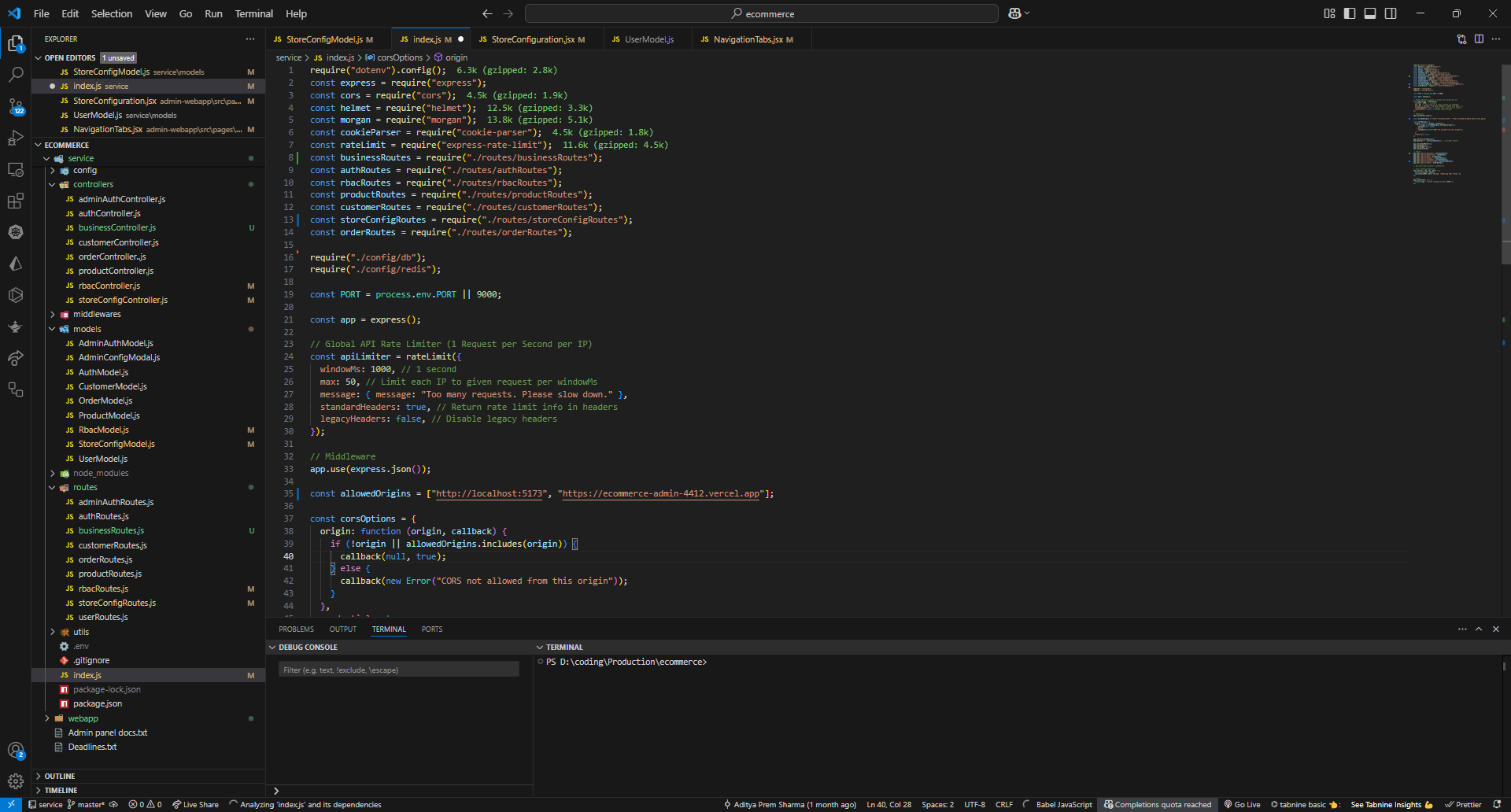The image size is (1511, 812).
Task: Toggle the secondary side bar visibility
Action: [1391, 13]
